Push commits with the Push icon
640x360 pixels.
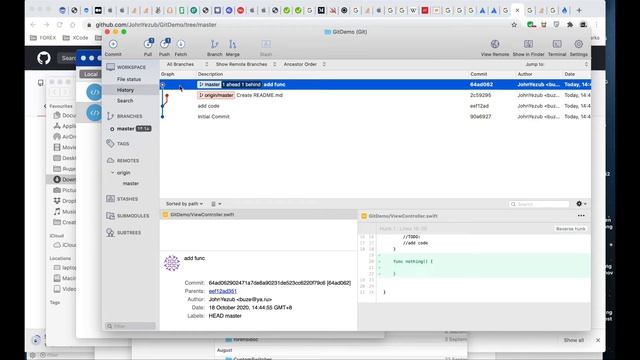click(x=164, y=44)
